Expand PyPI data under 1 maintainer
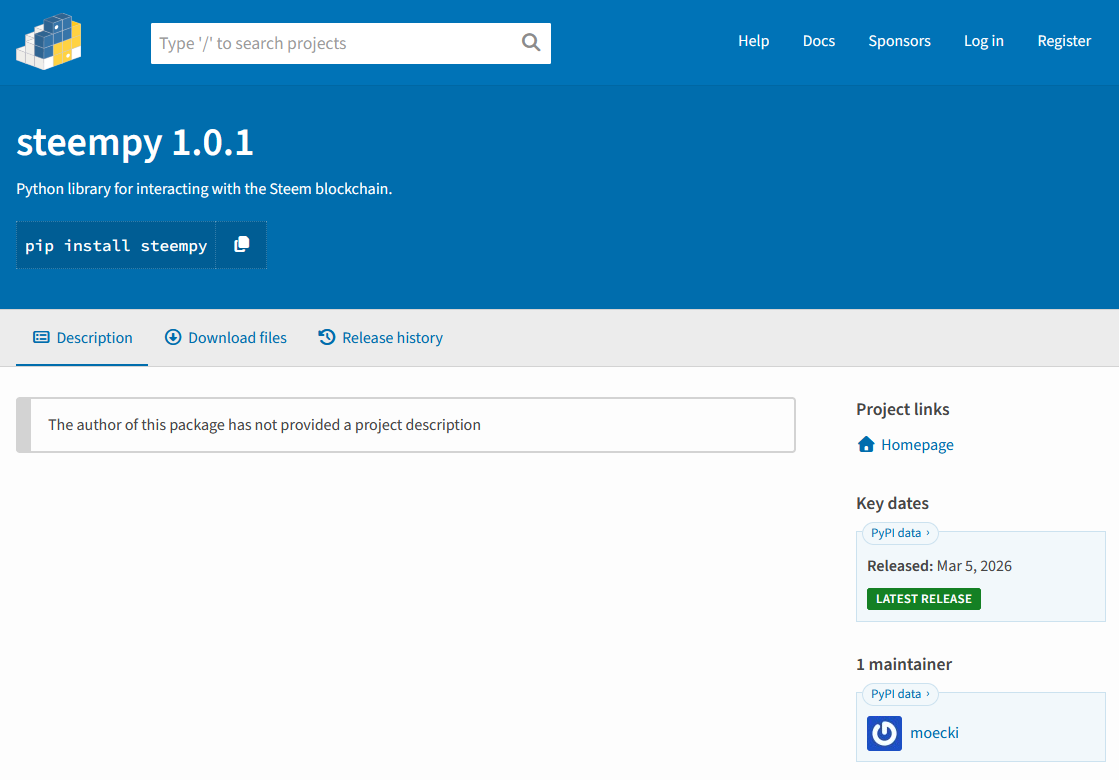 (x=900, y=694)
